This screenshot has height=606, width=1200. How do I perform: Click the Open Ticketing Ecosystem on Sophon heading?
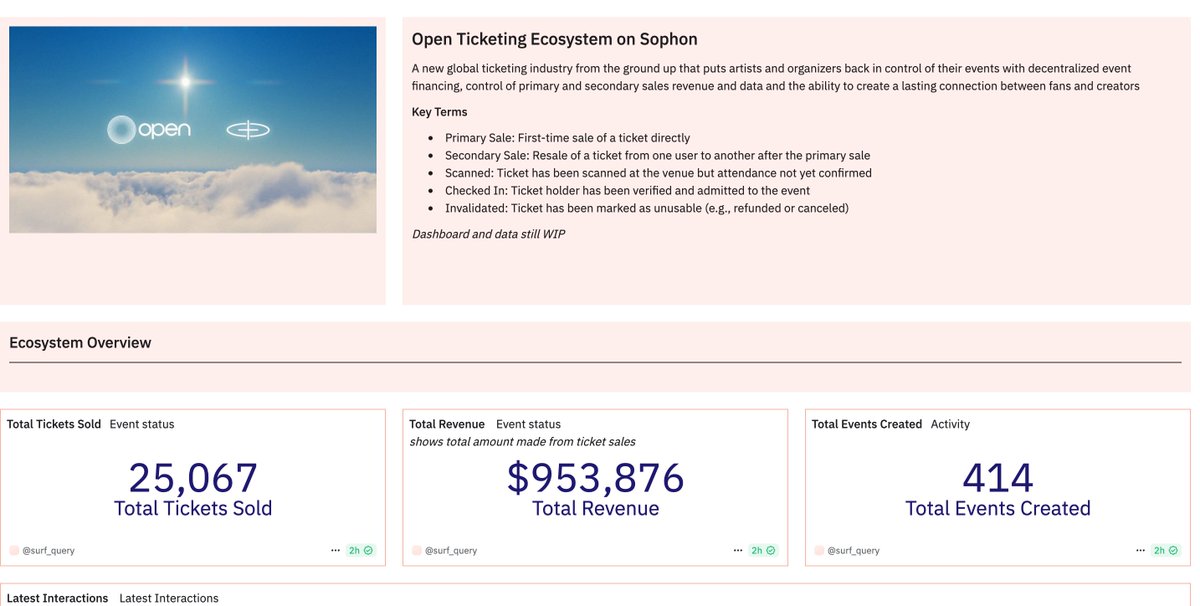click(x=555, y=39)
